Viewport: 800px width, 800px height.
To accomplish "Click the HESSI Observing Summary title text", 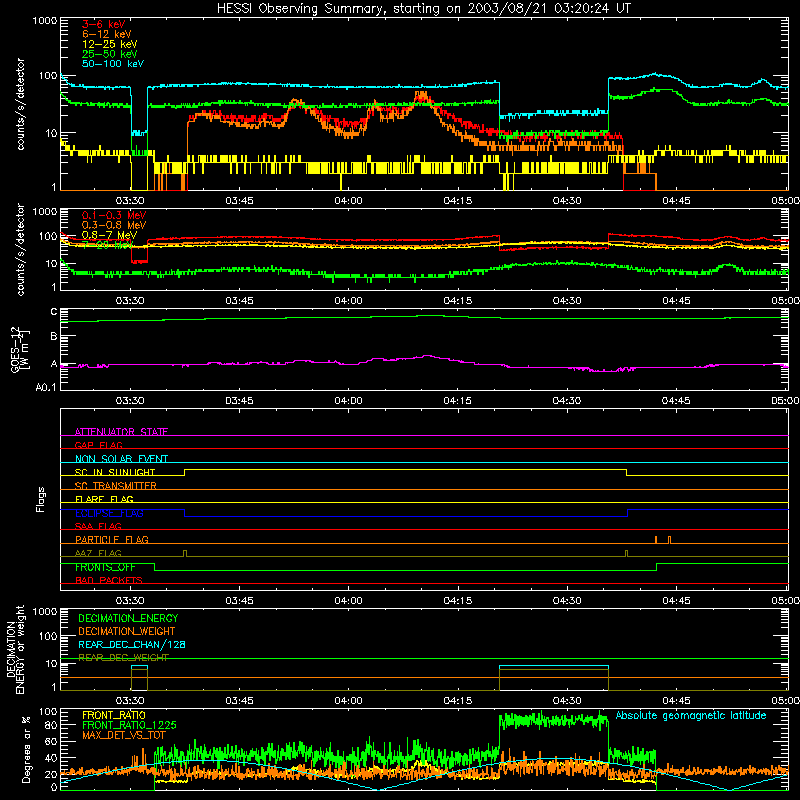I will 423,9.
